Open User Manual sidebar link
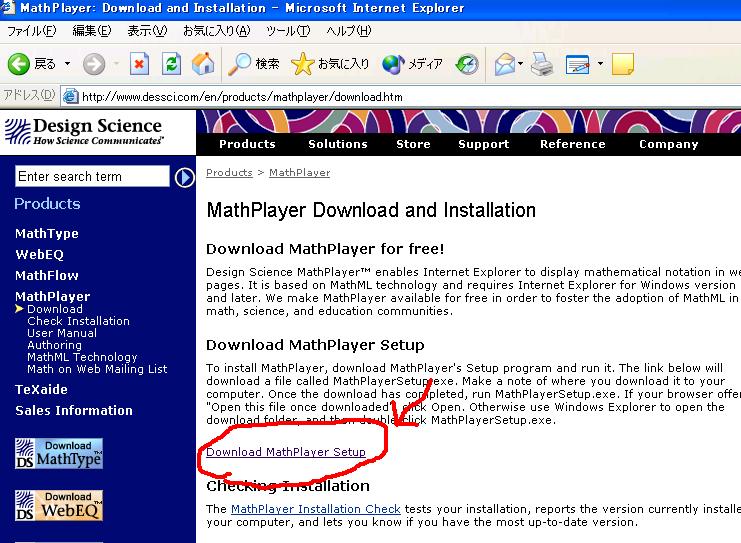The height and width of the screenshot is (543, 741). (62, 333)
